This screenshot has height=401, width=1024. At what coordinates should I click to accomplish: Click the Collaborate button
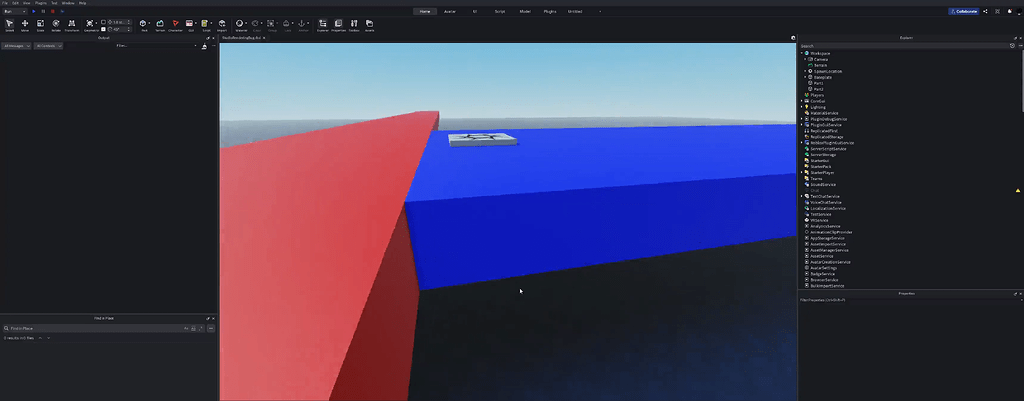pos(964,11)
